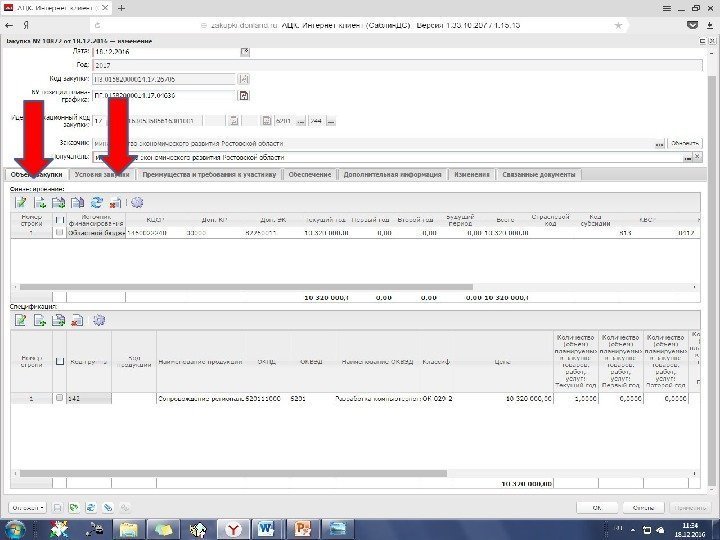Click the red-cross delete icon in Финансирование toolbar
The image size is (720, 540).
point(115,202)
